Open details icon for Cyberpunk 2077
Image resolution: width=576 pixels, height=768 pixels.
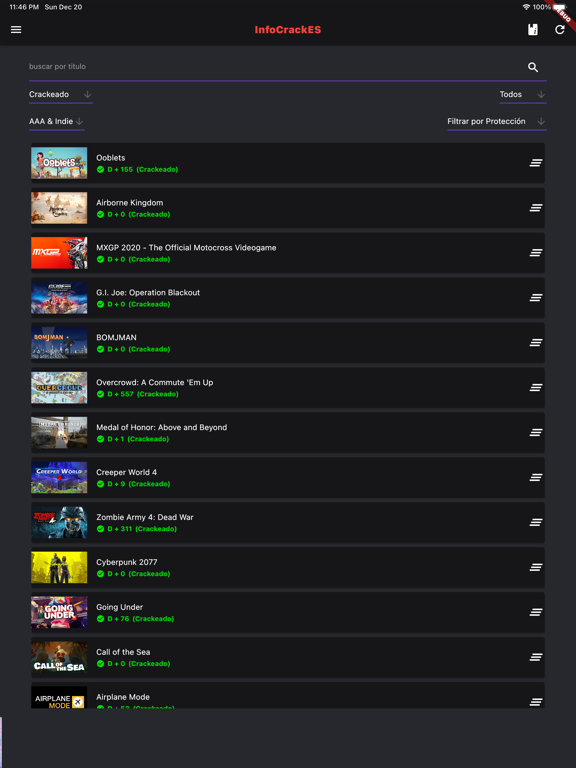point(536,567)
